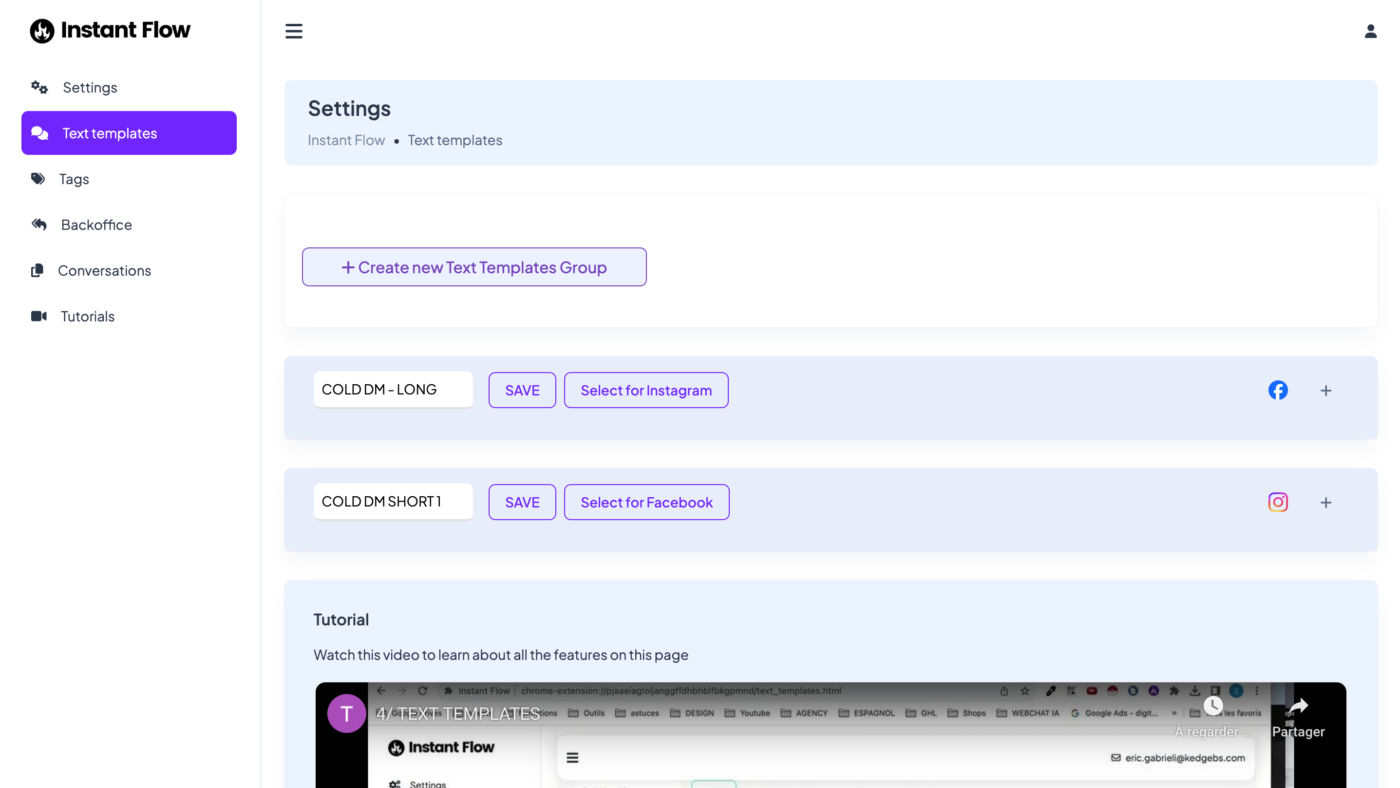The width and height of the screenshot is (1400, 788).
Task: Click Create new Text Templates Group button
Action: [x=474, y=267]
